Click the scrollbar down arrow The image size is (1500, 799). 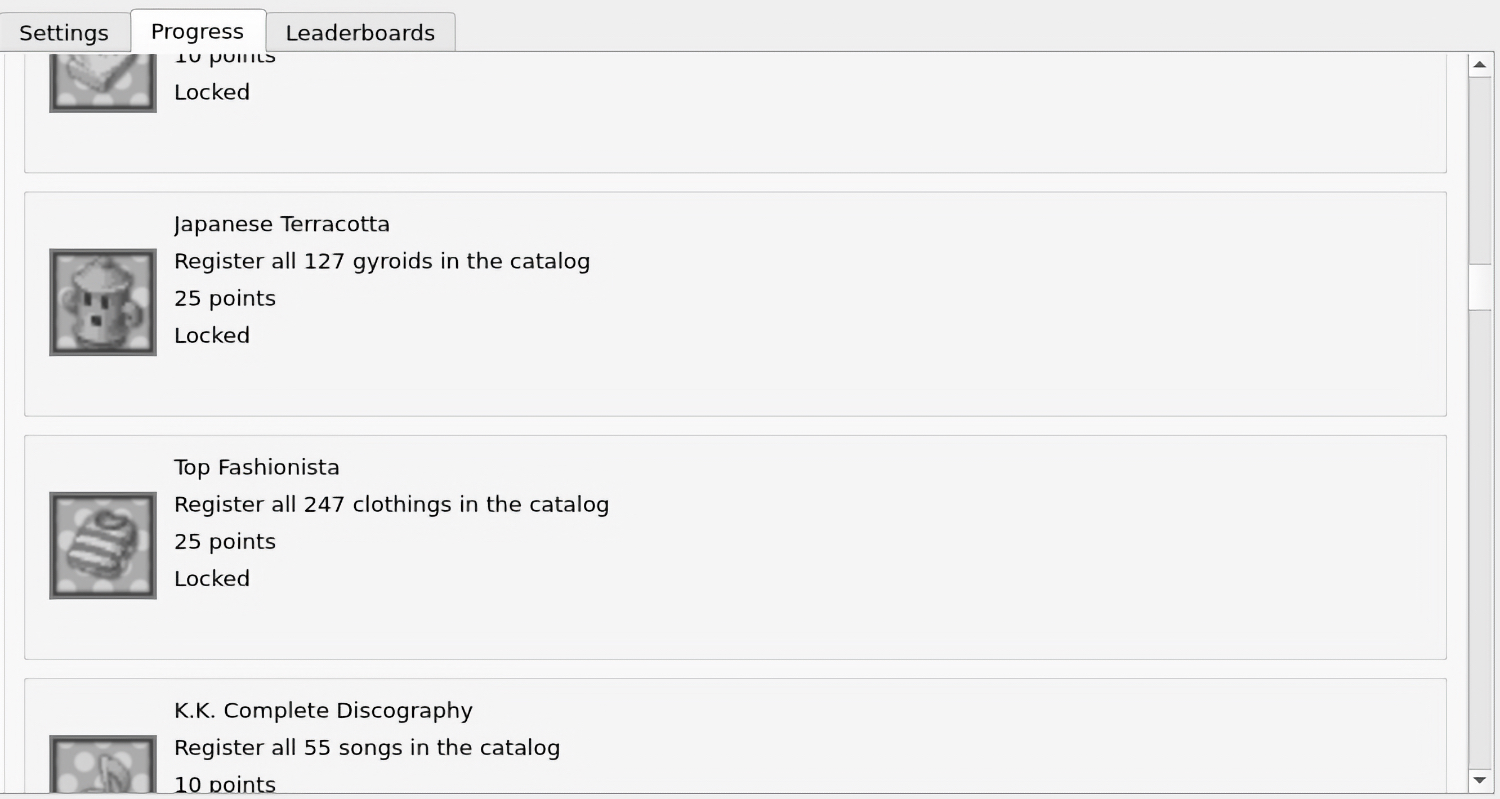pos(1480,780)
